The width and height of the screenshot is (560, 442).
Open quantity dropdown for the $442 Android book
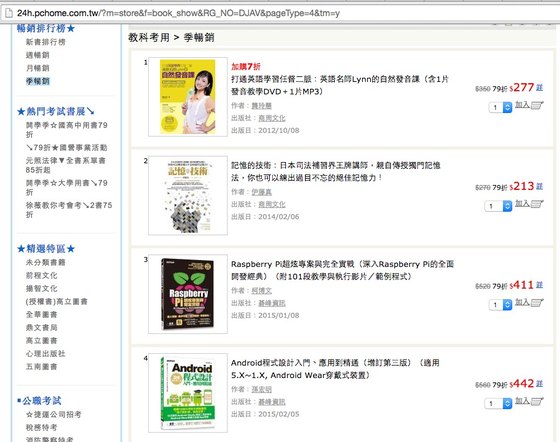point(498,403)
